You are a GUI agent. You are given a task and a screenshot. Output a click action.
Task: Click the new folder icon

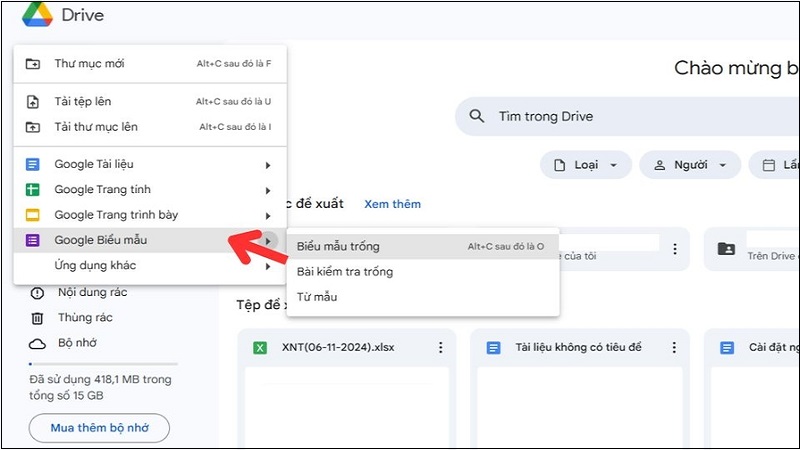[x=33, y=64]
